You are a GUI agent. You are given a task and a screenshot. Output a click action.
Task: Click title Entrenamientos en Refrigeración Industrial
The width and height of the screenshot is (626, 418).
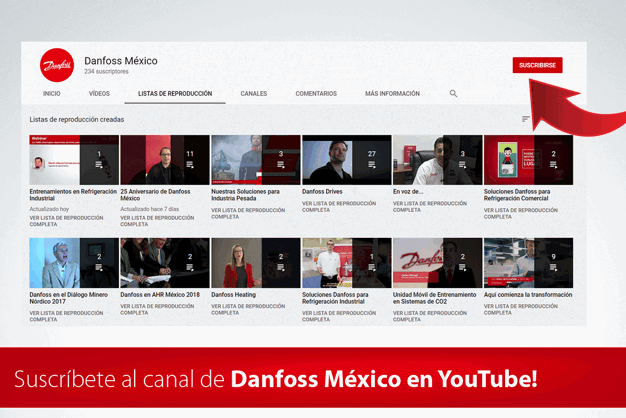(73, 195)
